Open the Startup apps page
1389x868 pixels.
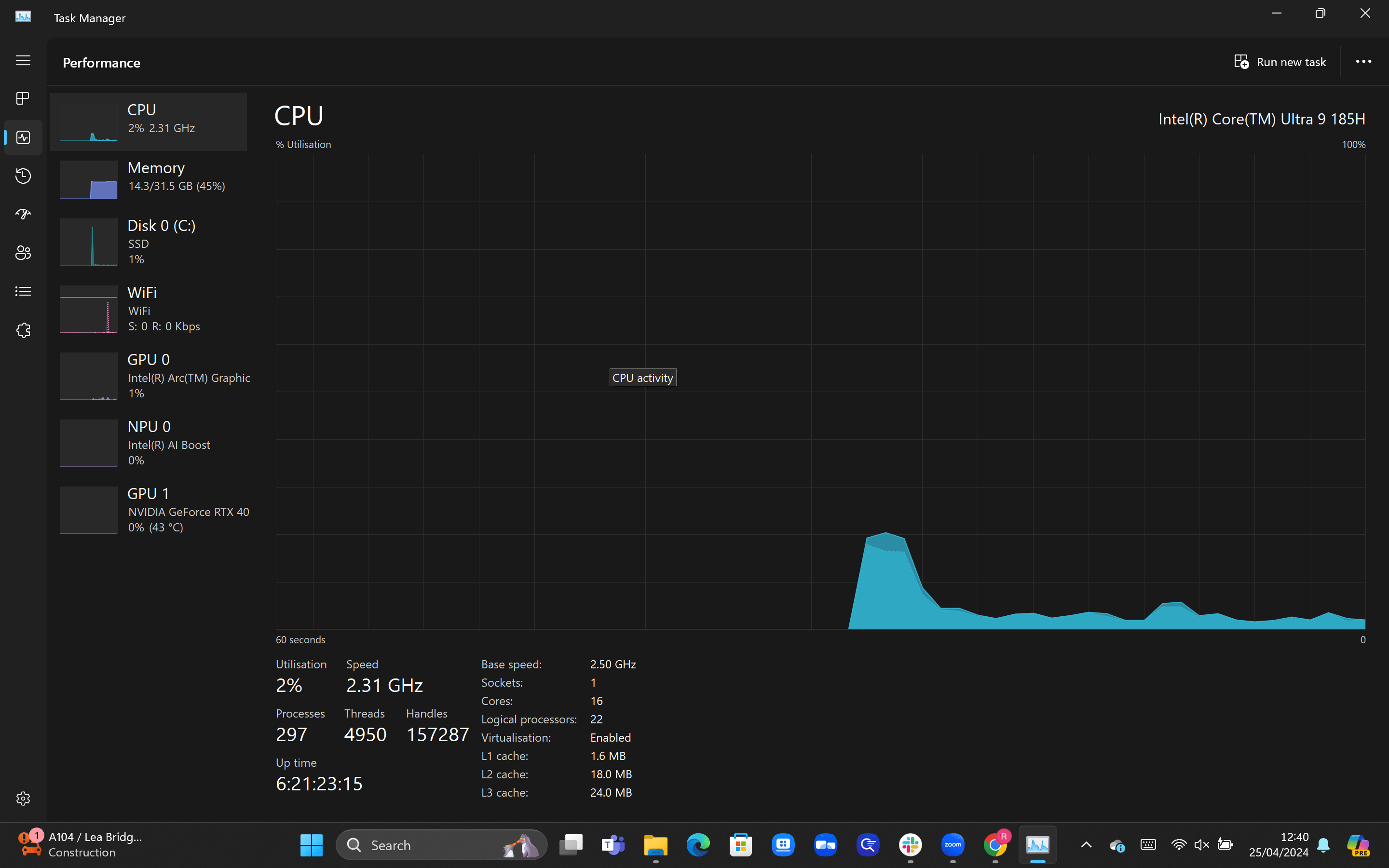pyautogui.click(x=23, y=214)
